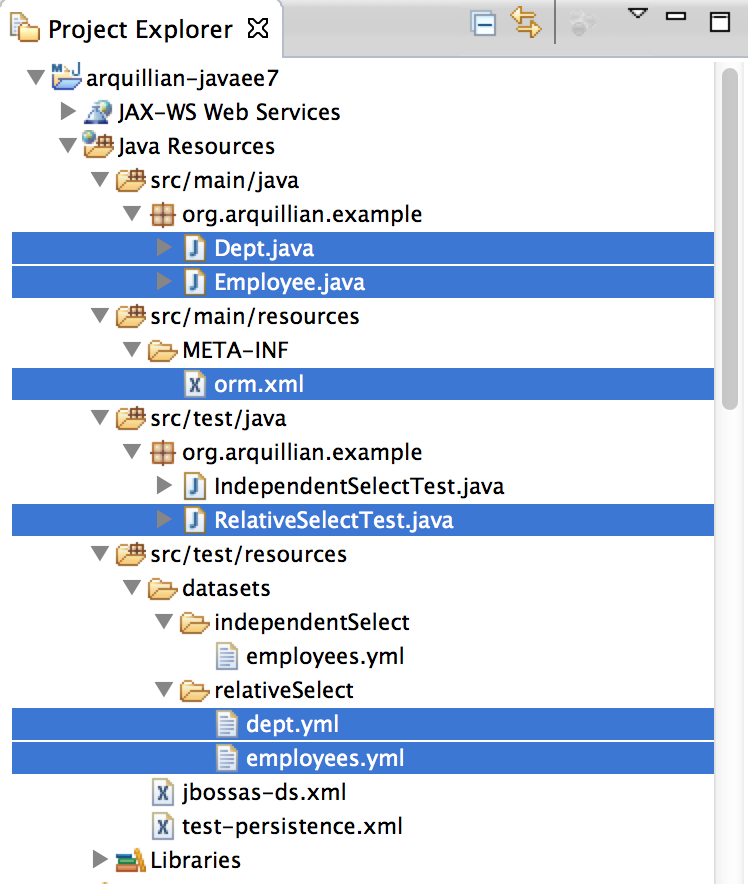
Task: Minimize the Project Explorer view
Action: click(x=676, y=16)
